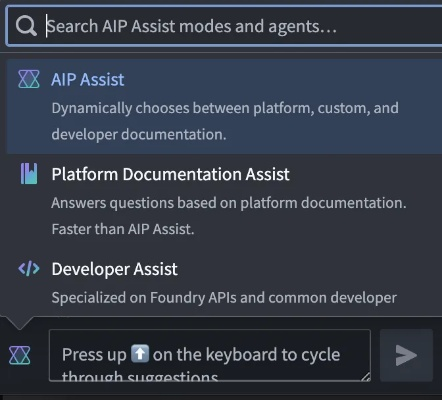Click the up arrow emoji in placeholder

[140, 354]
